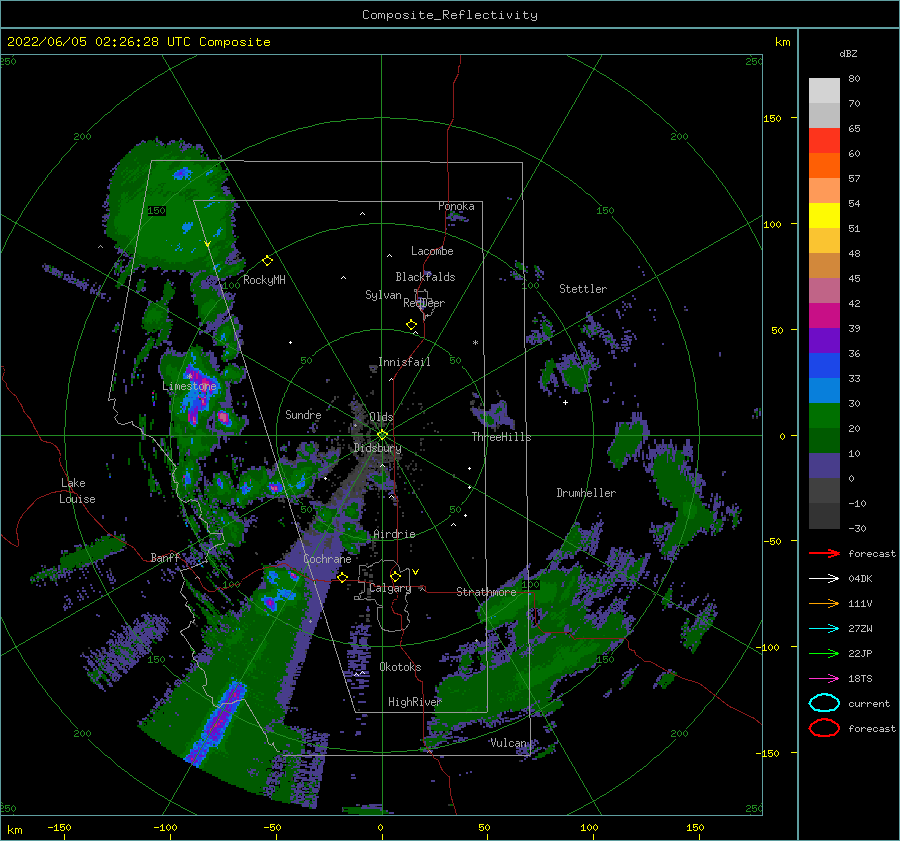Click the Okotoks label
Image resolution: width=900 pixels, height=841 pixels.
pos(400,667)
